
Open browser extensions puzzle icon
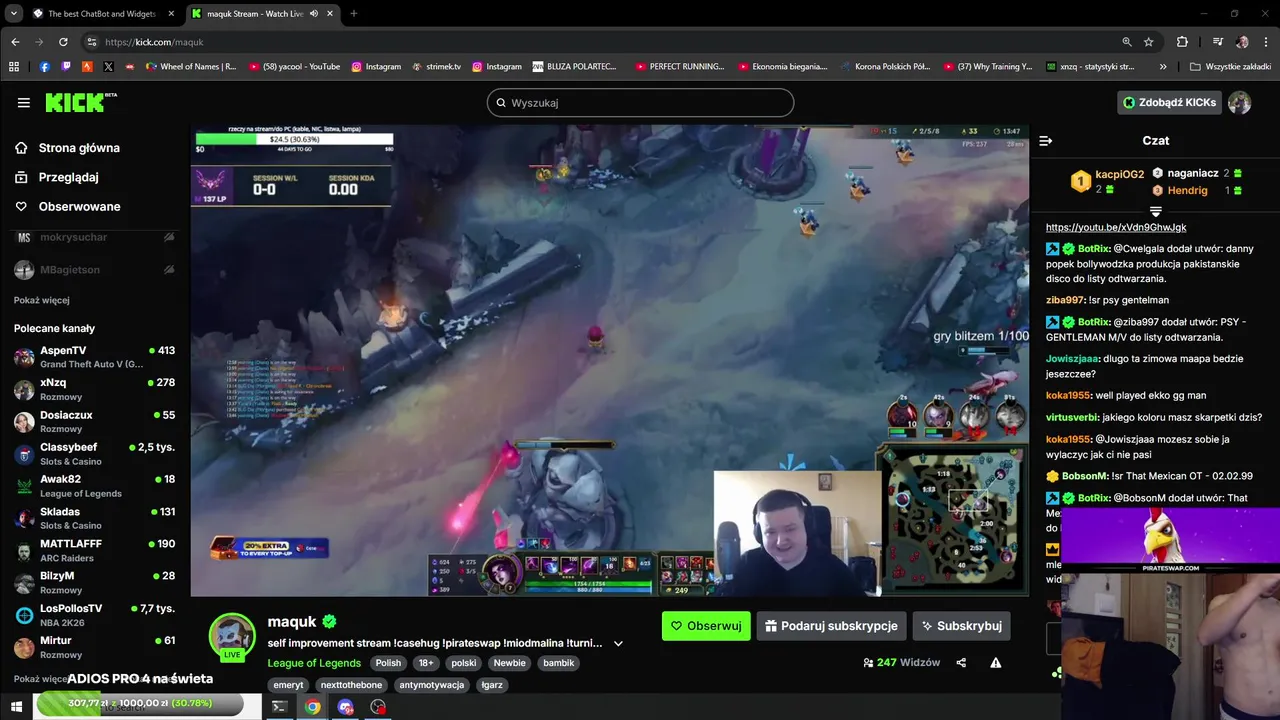pyautogui.click(x=1182, y=42)
